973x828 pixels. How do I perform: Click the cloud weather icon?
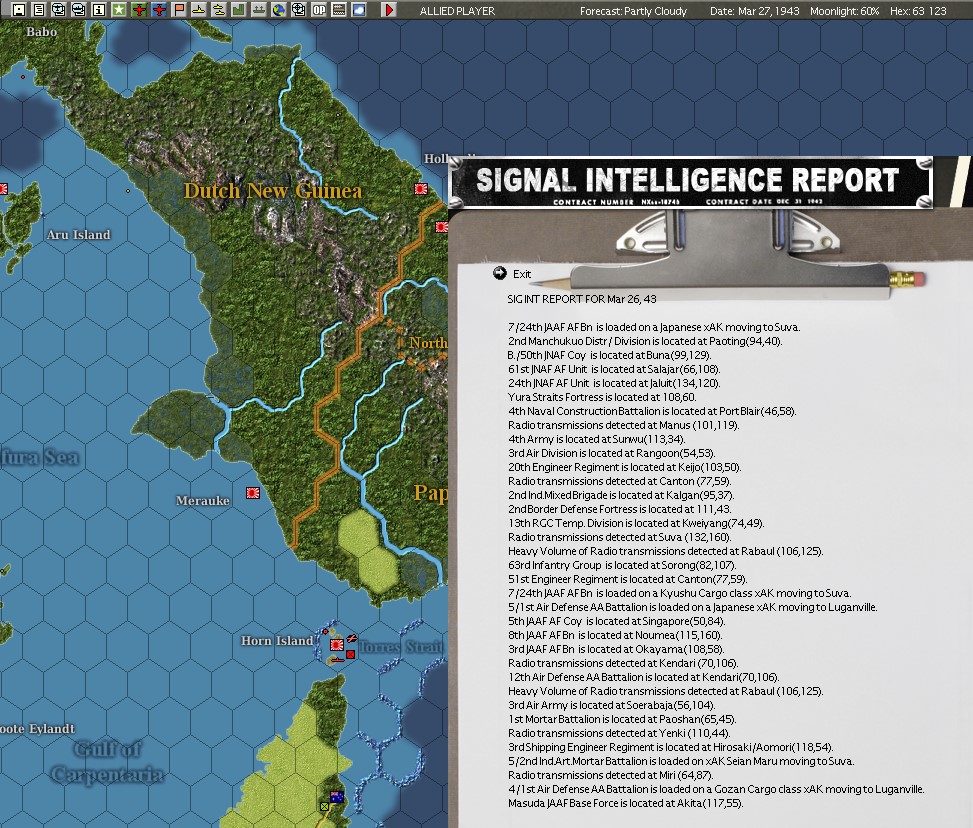coord(359,9)
